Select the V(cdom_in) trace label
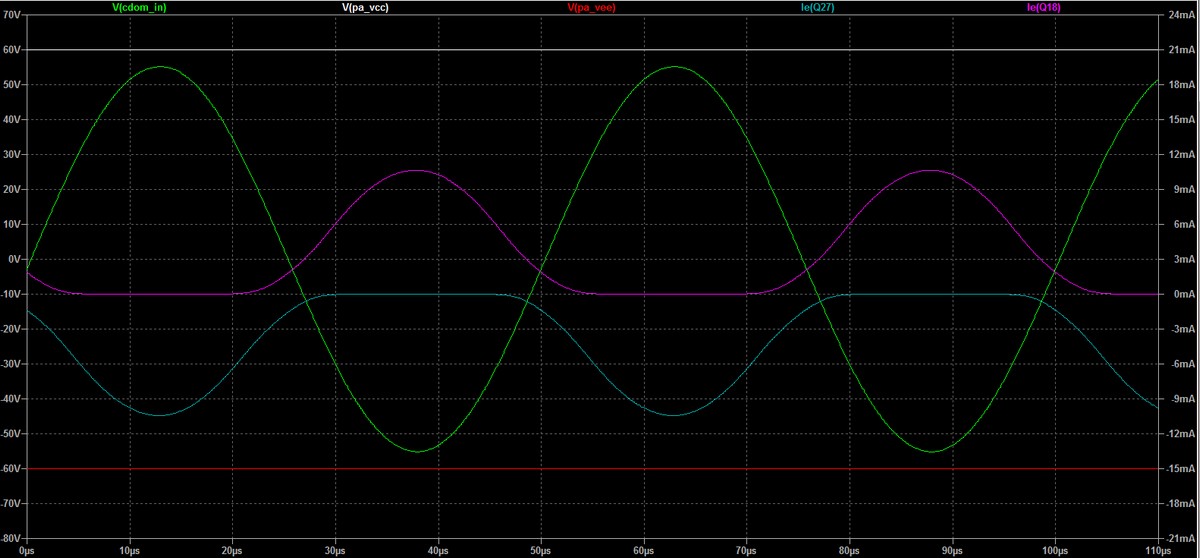 click(141, 7)
